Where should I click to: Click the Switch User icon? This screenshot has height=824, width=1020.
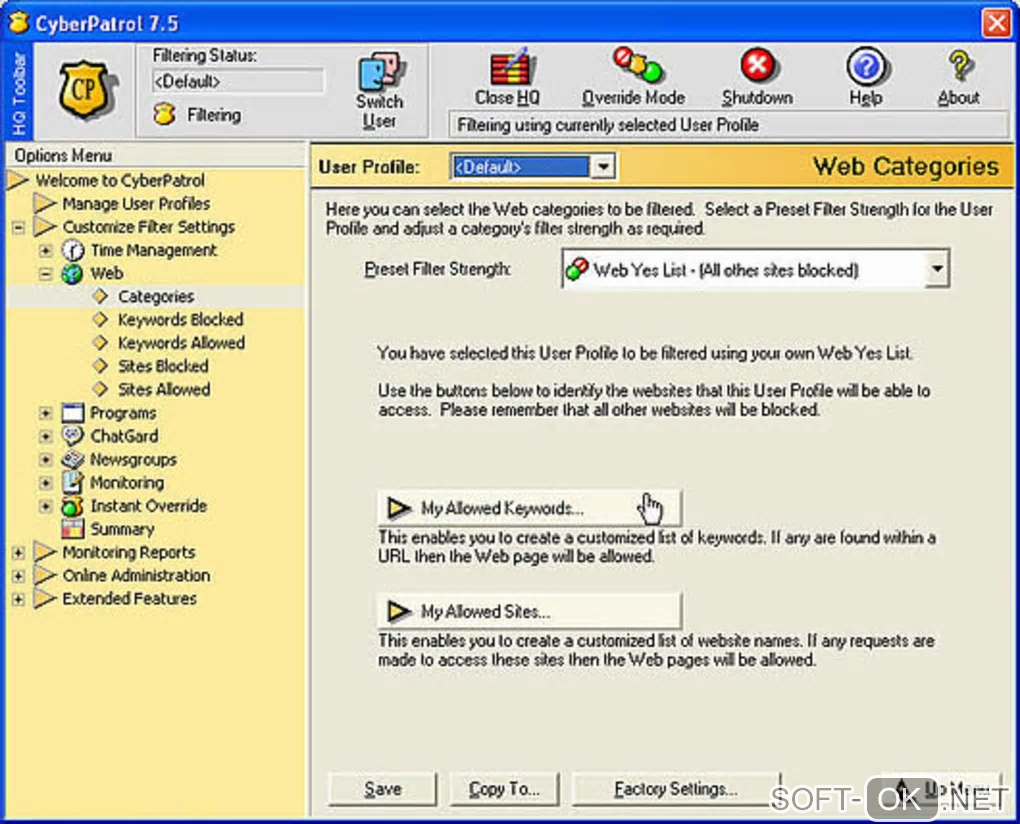381,73
